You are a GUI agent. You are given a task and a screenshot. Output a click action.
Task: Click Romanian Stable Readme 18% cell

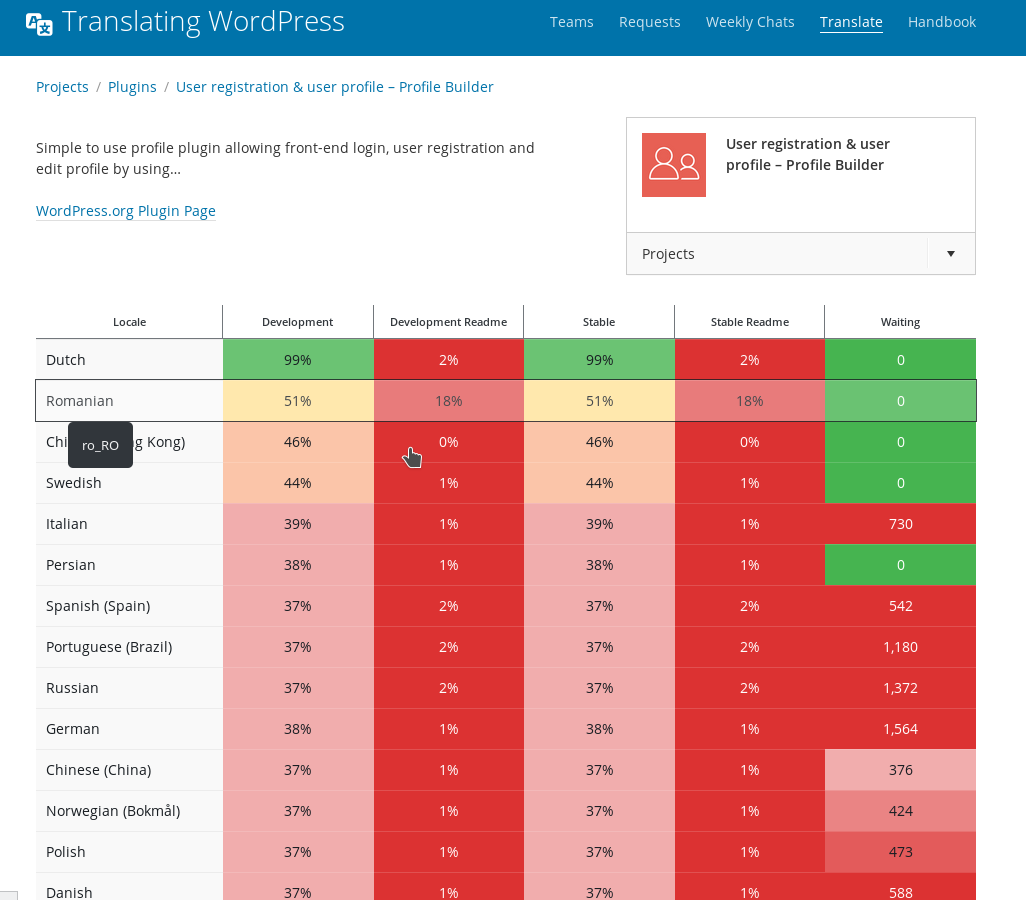(x=750, y=401)
